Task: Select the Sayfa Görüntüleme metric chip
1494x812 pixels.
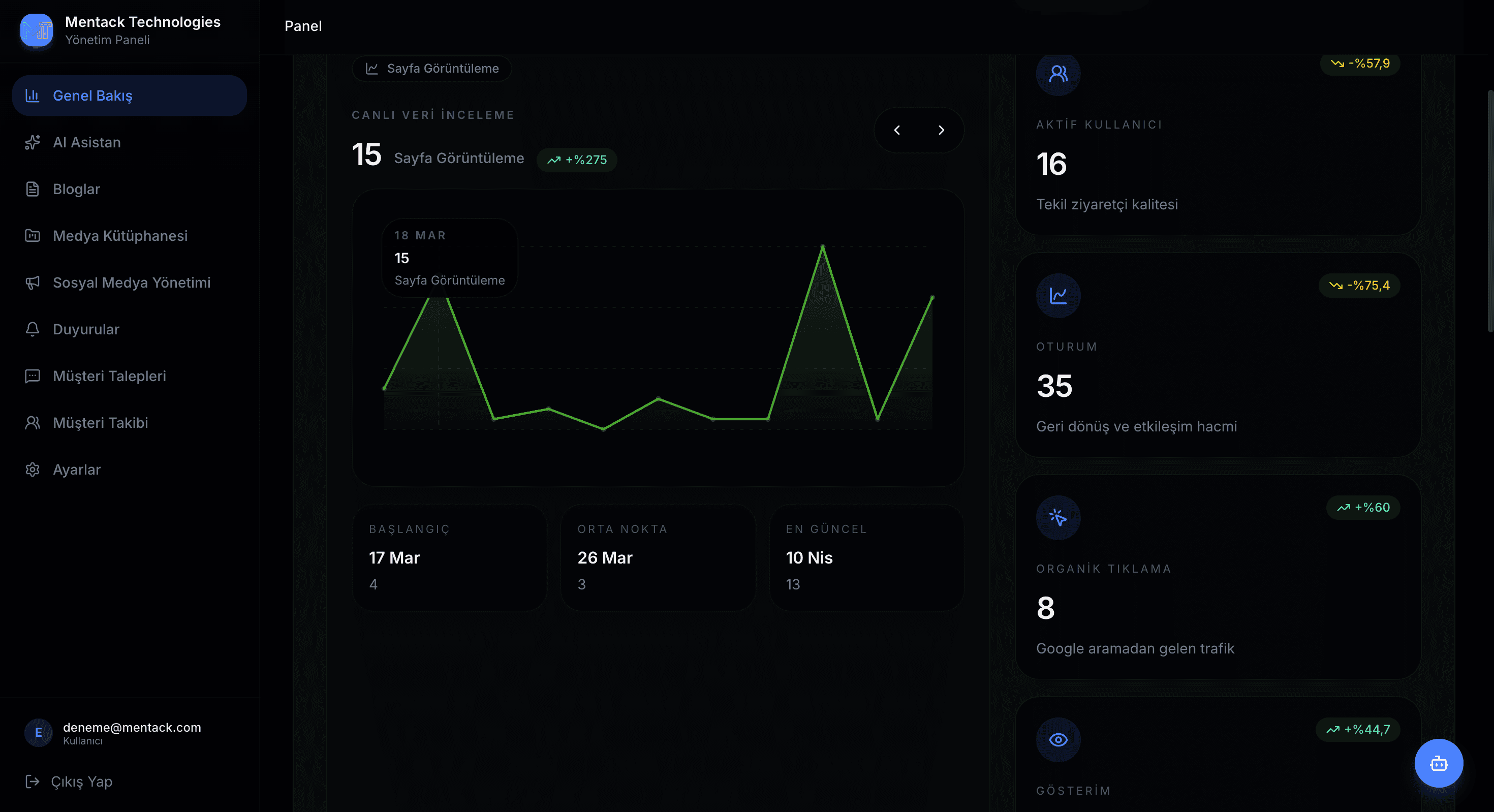Action: point(431,69)
